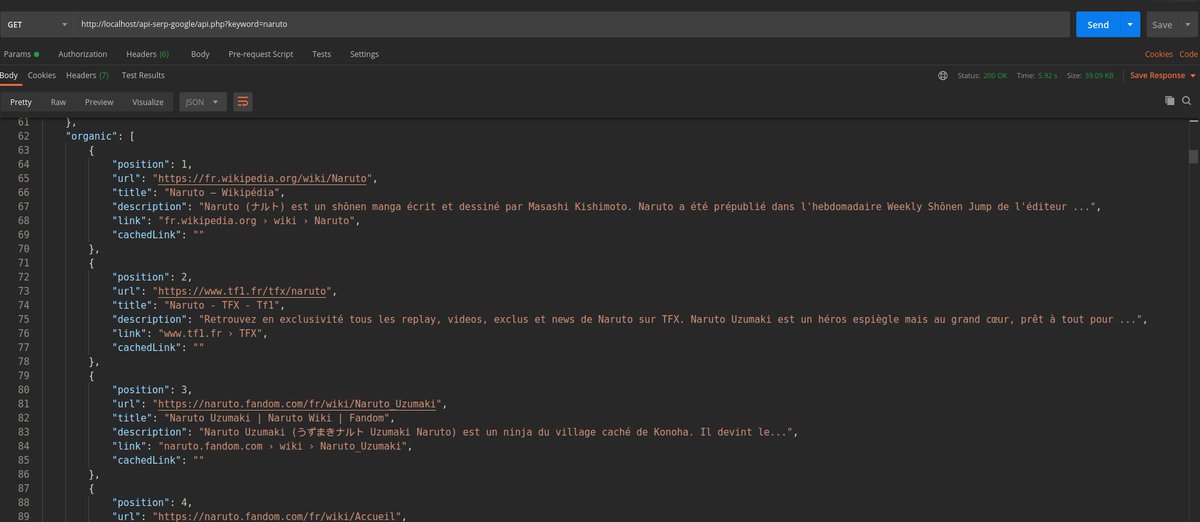1200x522 pixels.
Task: Open the orange Cookies link
Action: (1159, 54)
